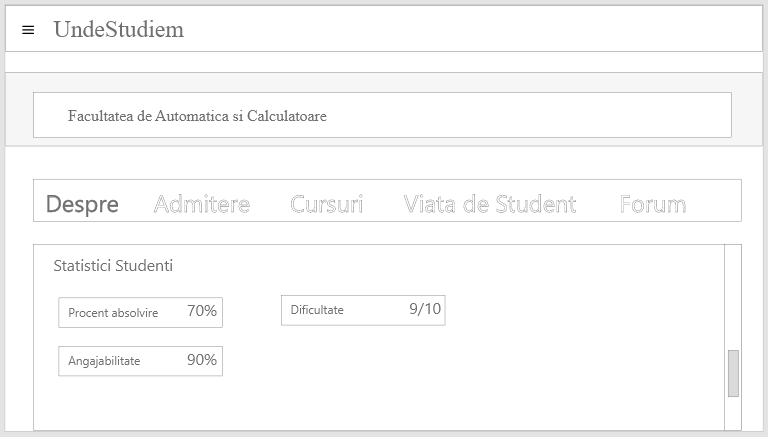Click the Facultatea de Automatica si Calculatoare field
Viewport: 768px width, 437px height.
click(x=382, y=116)
